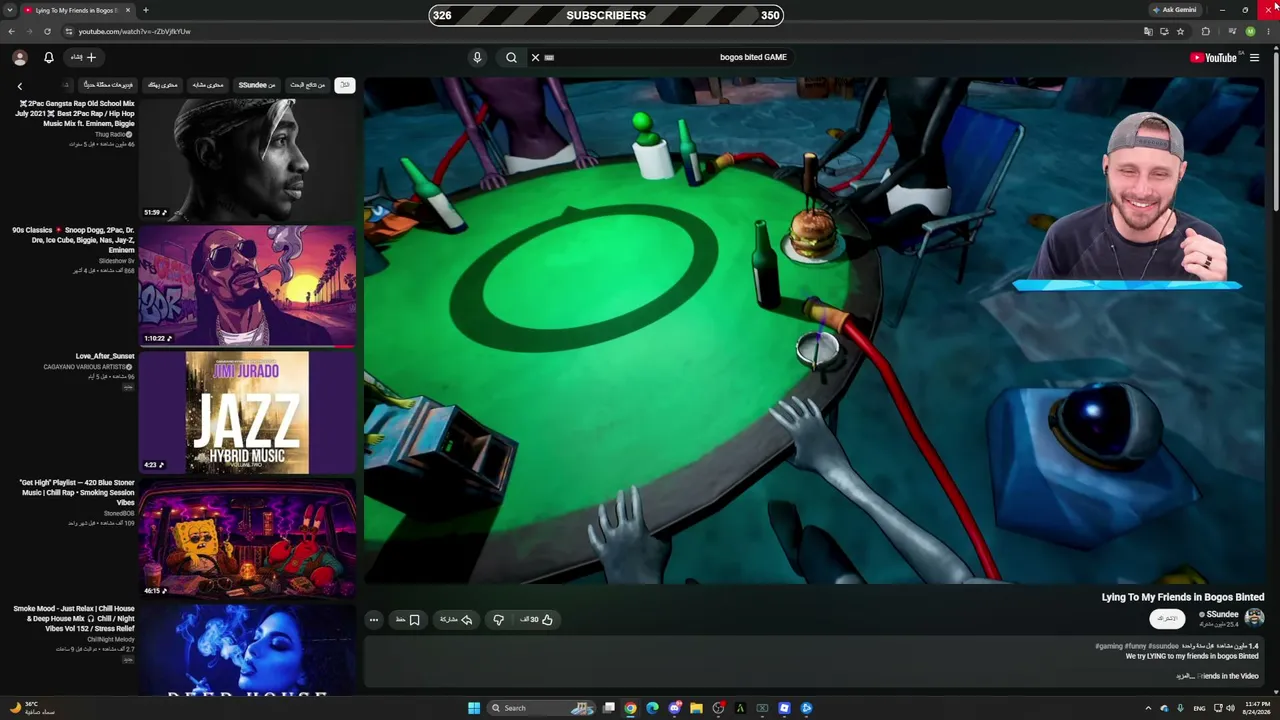Select the 'الكل' filter chip
The width and height of the screenshot is (1280, 720).
pos(345,85)
